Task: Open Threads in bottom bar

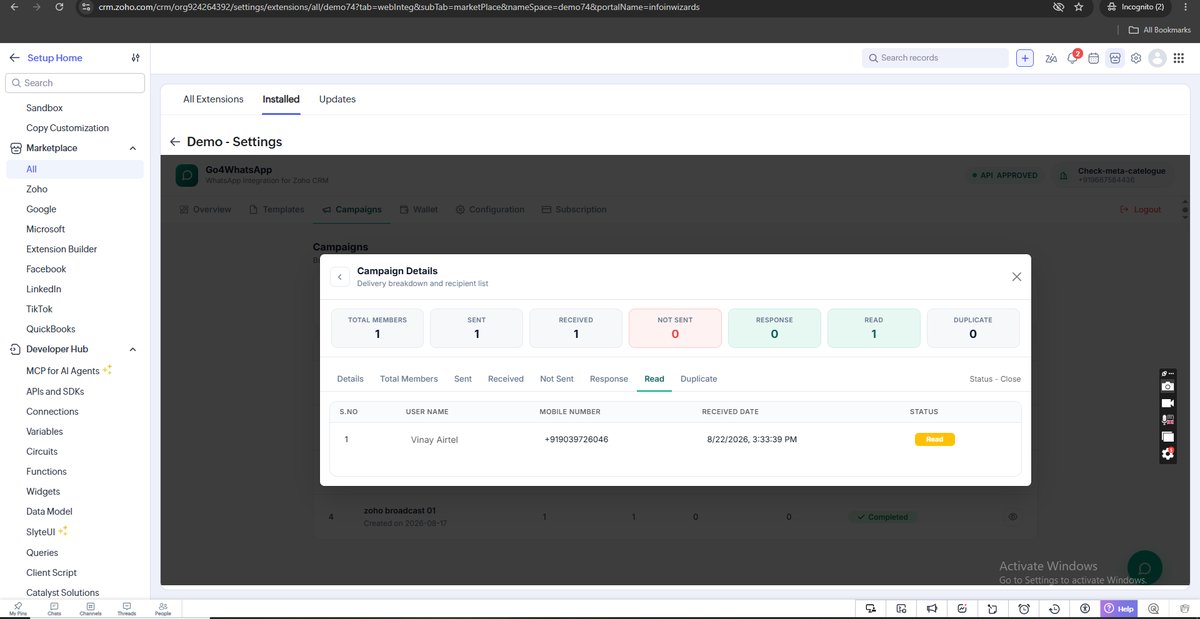Action: click(126, 608)
